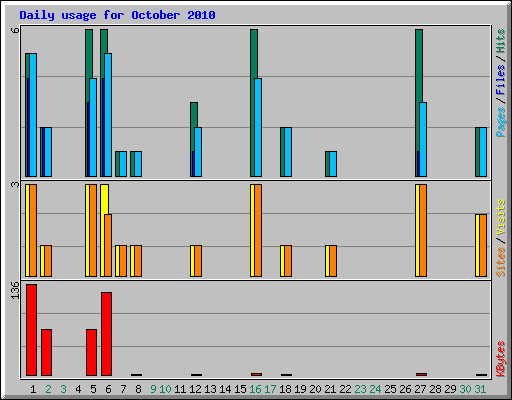Viewport: 512px width, 400px height.
Task: Select day label "2" on x-axis
Action: (x=48, y=389)
